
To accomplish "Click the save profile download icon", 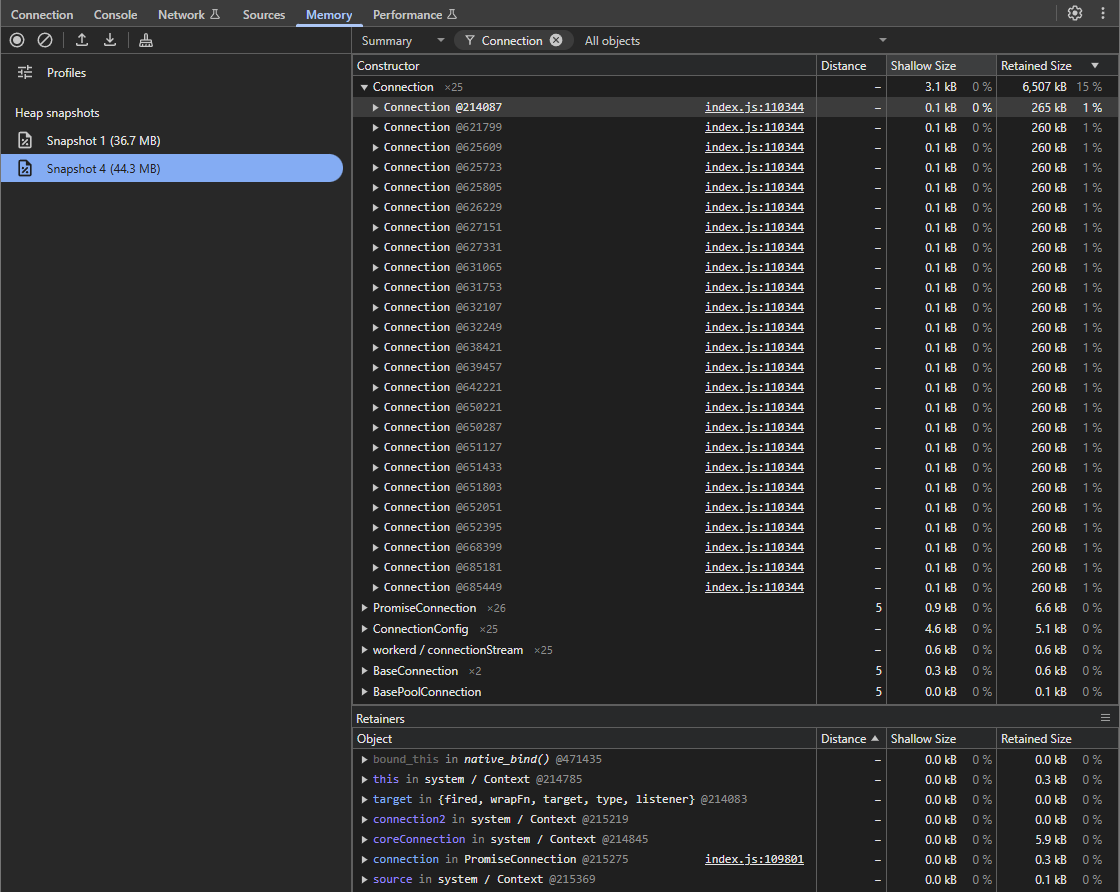I will tap(110, 40).
